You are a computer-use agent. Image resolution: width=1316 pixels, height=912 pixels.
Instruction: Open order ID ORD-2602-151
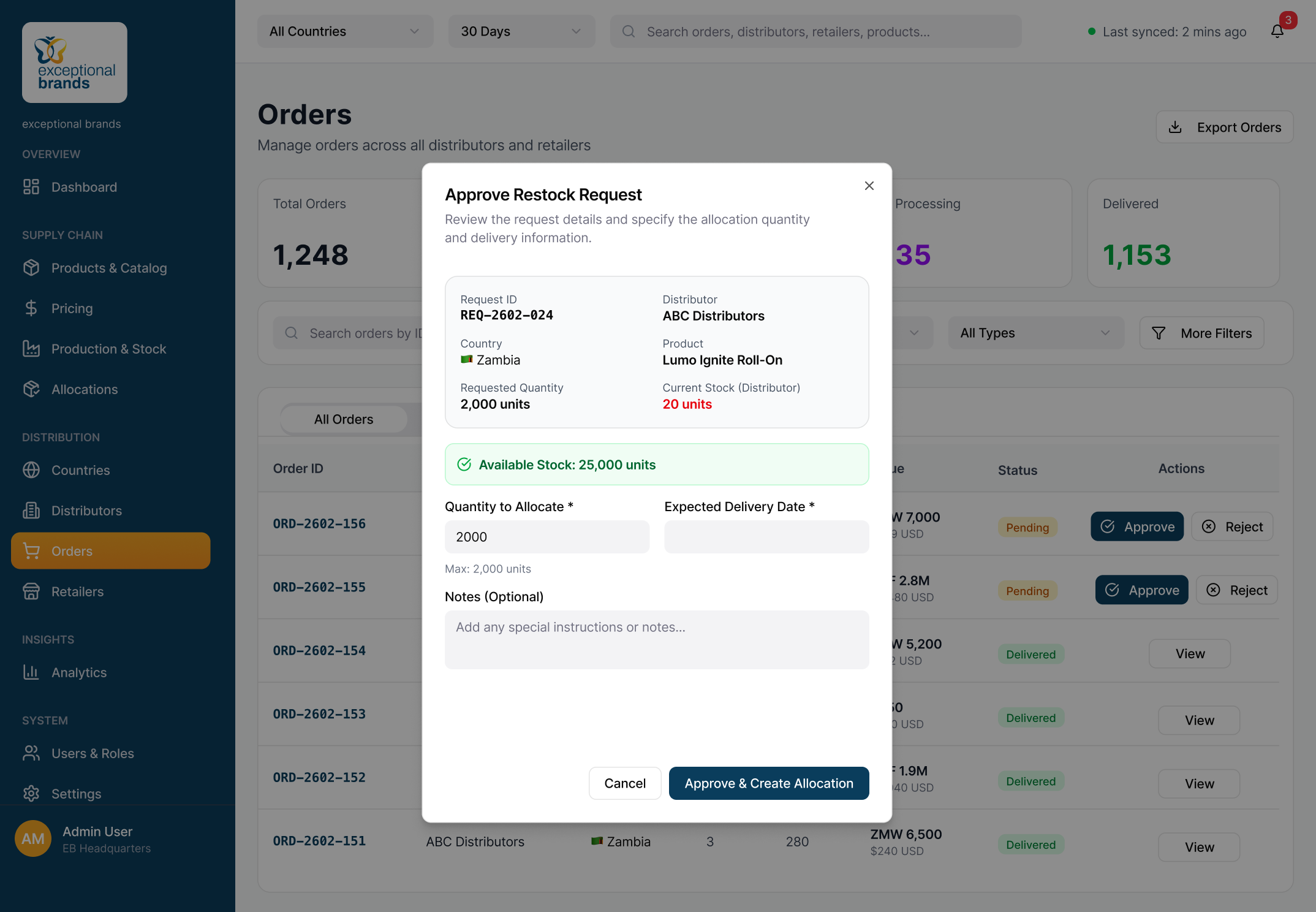coord(319,841)
